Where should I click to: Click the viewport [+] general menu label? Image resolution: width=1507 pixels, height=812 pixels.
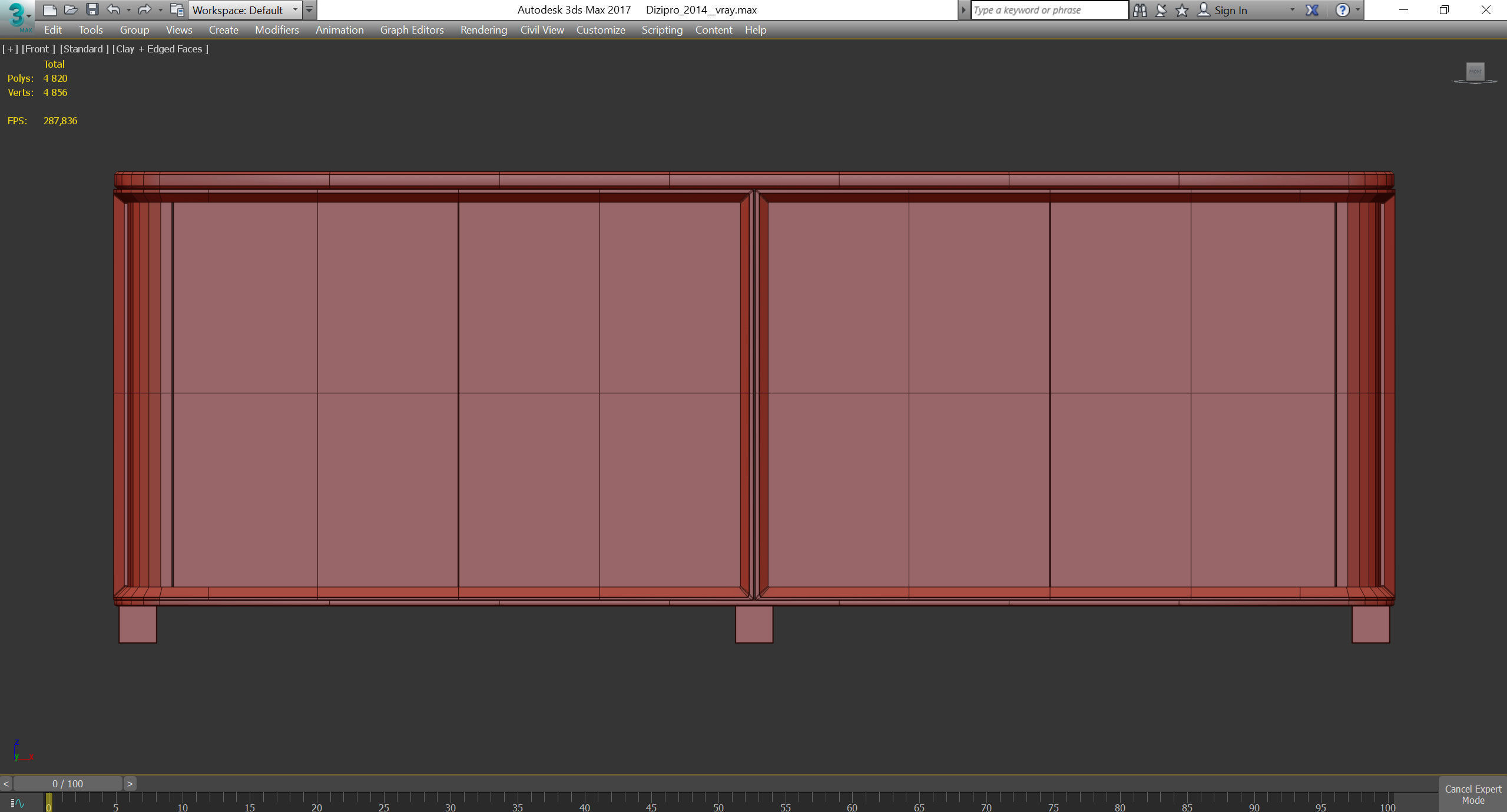(10, 49)
